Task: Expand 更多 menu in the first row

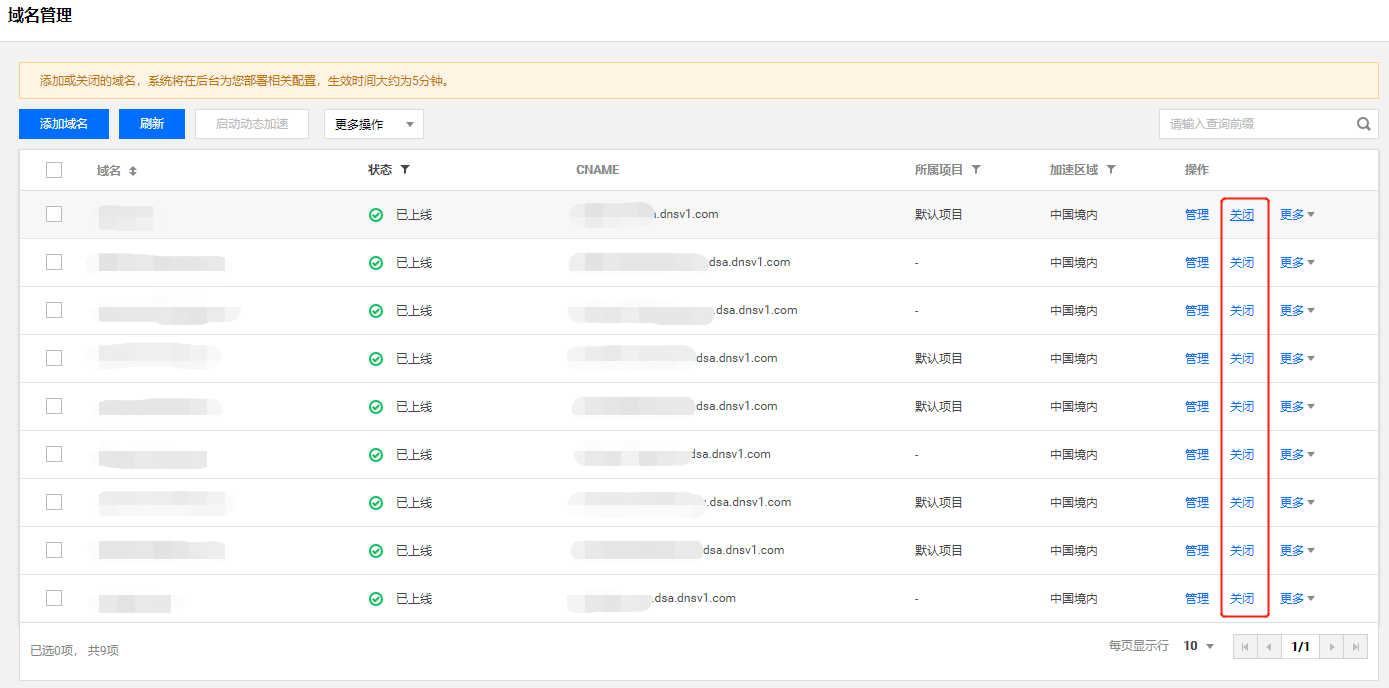Action: [x=1297, y=214]
